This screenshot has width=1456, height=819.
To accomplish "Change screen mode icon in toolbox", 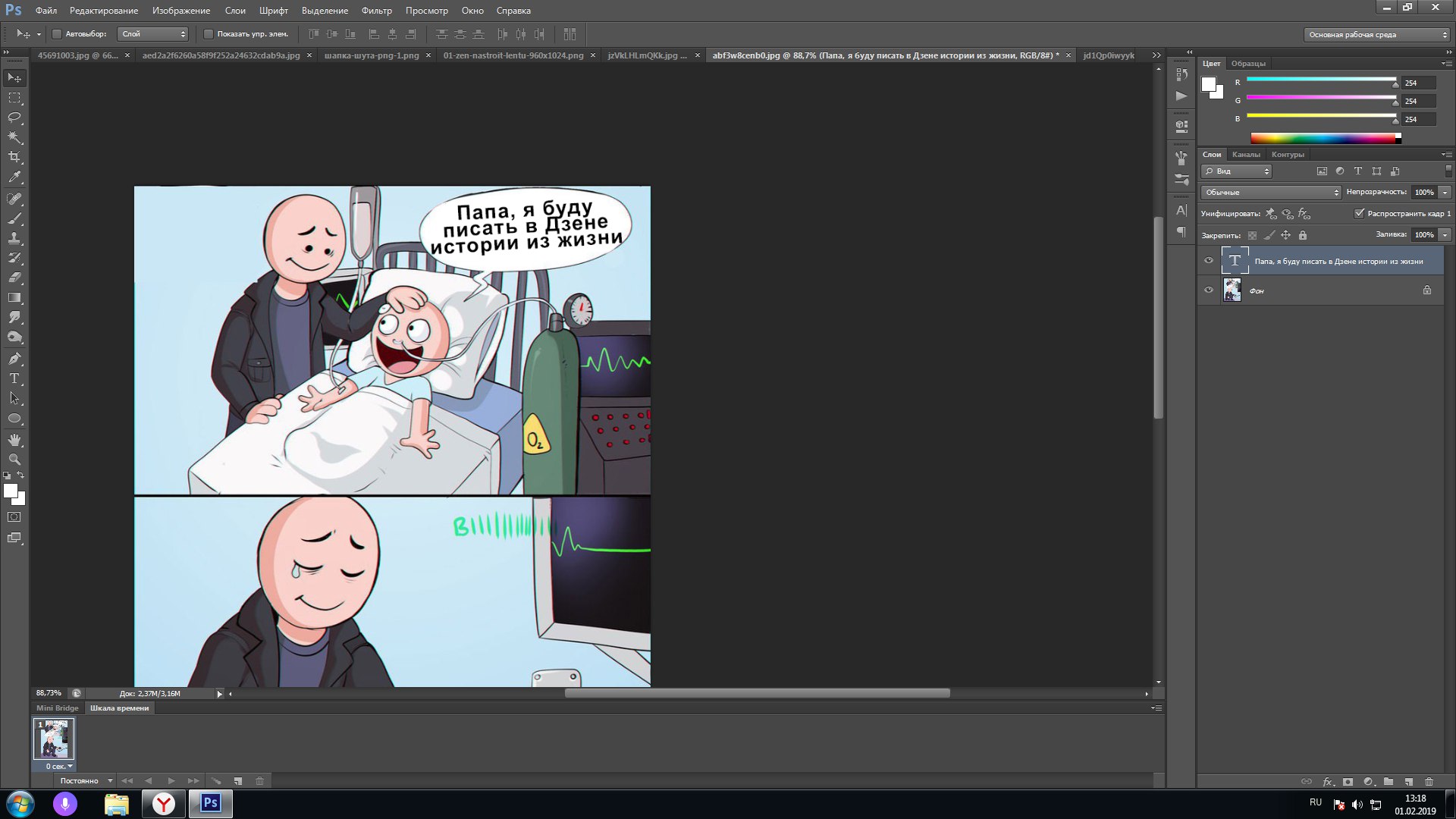I will click(x=14, y=538).
